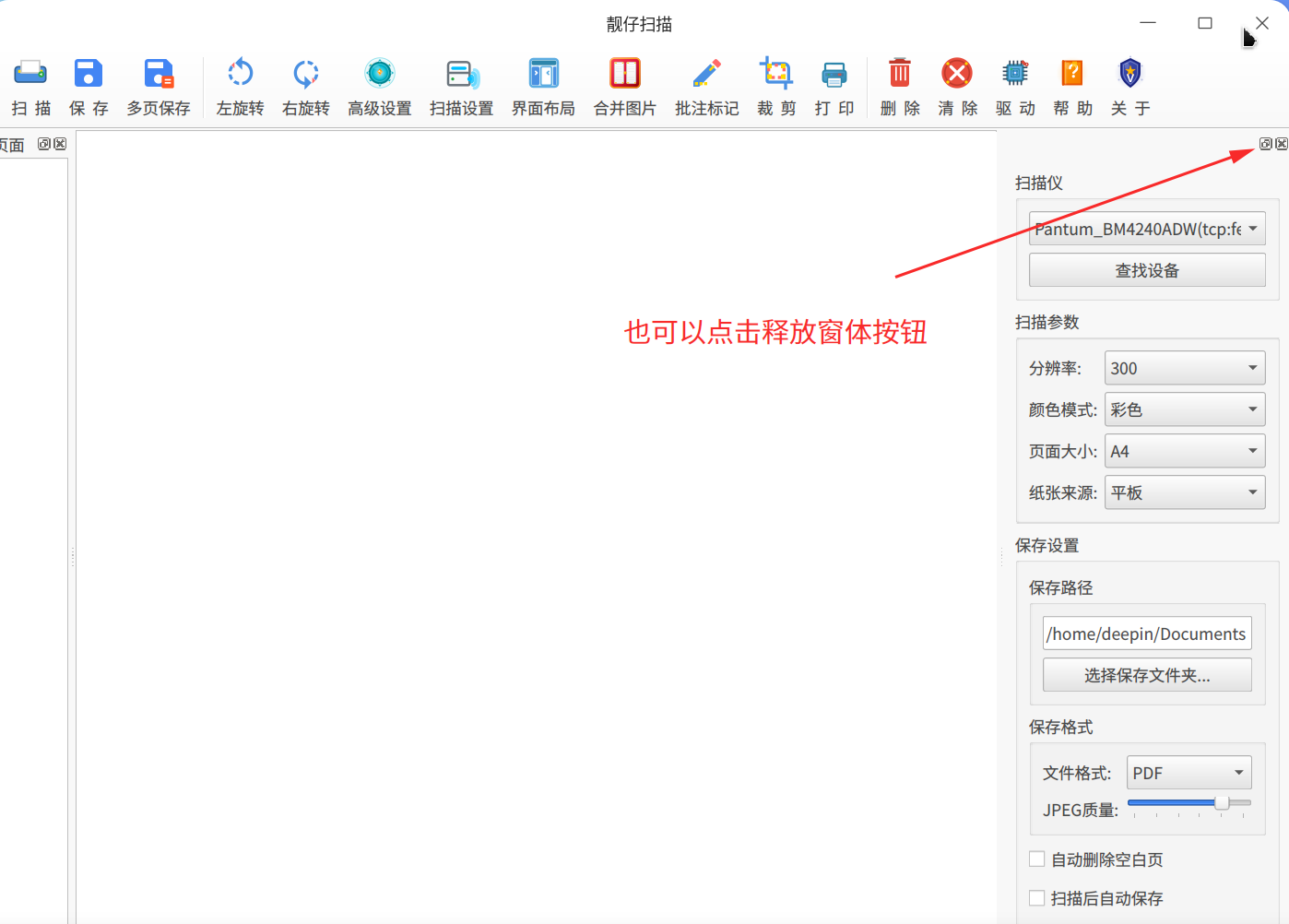This screenshot has height=924, width=1289.
Task: Open 颜色模式 dropdown showing 彩色
Action: [x=1185, y=409]
